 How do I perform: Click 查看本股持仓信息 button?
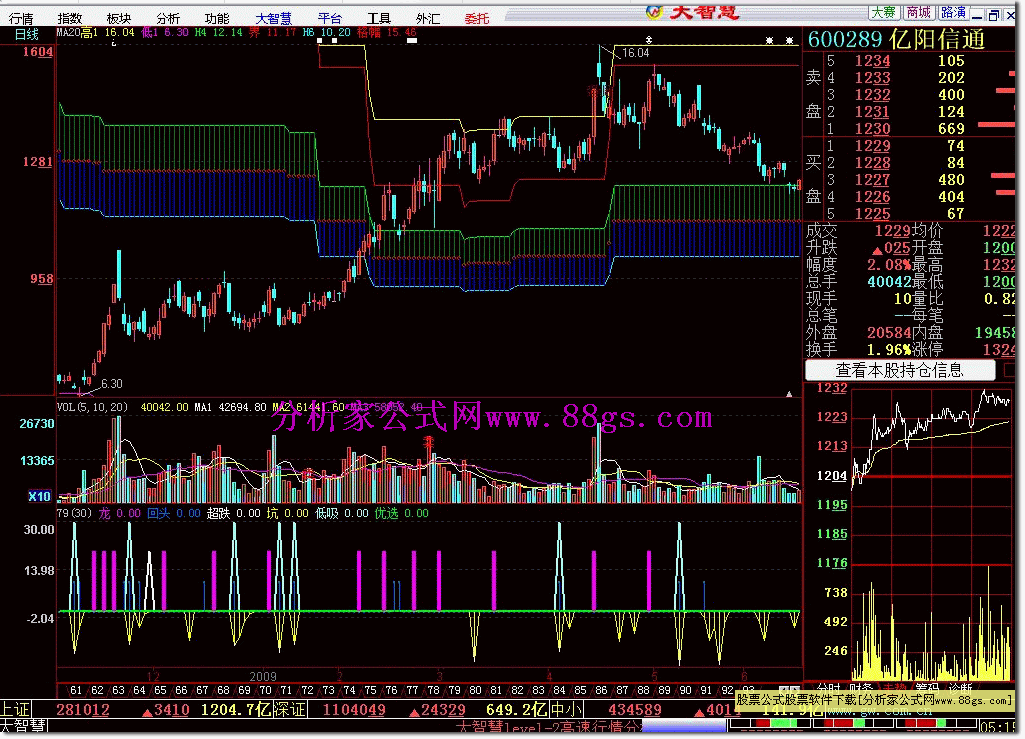[x=899, y=370]
